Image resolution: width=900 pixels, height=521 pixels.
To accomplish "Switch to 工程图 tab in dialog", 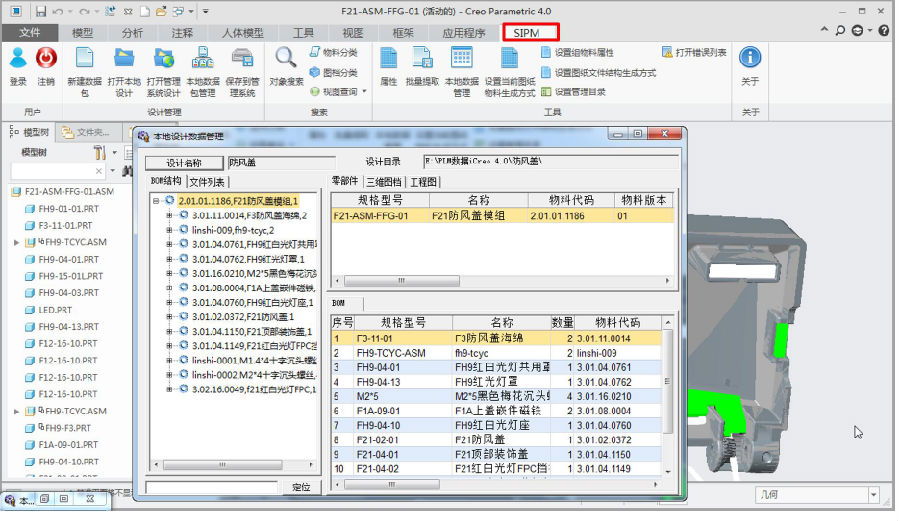I will 424,182.
